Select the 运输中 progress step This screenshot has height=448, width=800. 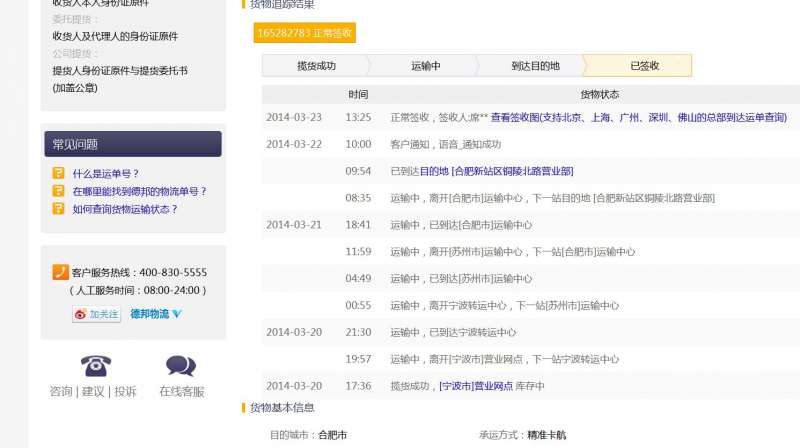coord(425,66)
